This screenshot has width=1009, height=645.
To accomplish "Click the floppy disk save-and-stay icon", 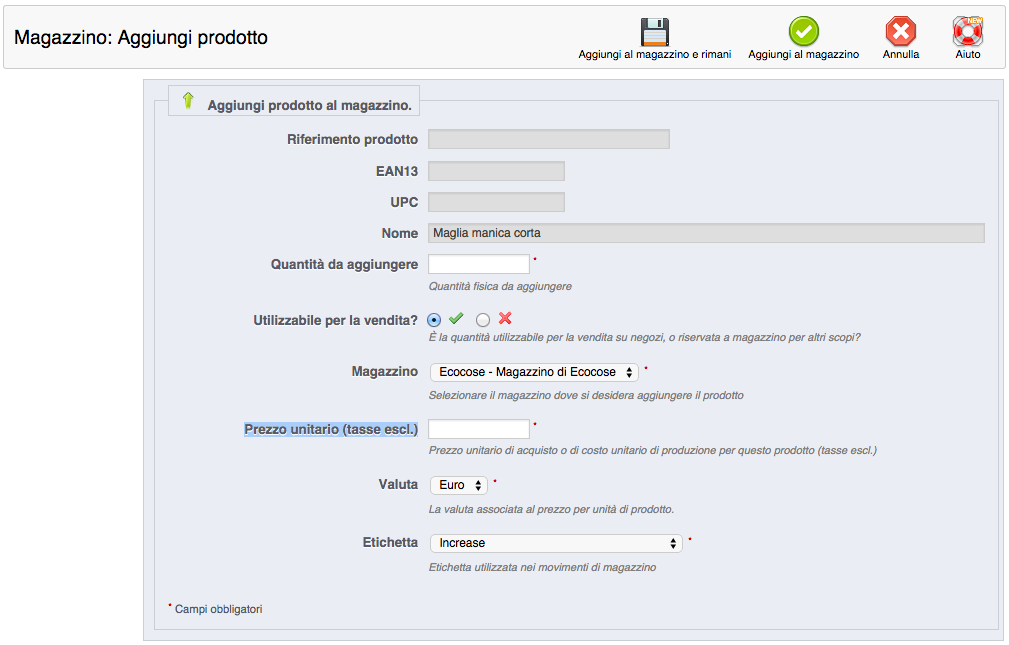I will pyautogui.click(x=655, y=31).
